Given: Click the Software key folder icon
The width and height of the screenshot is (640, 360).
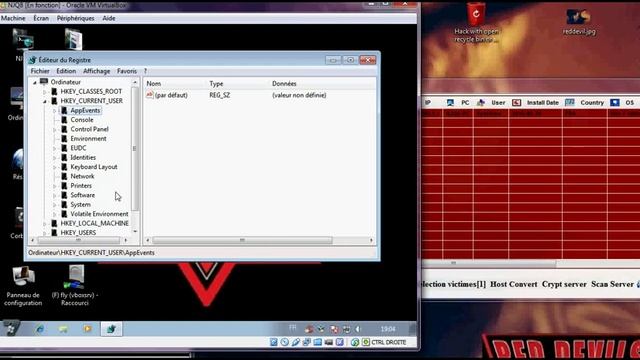Looking at the screenshot, I should (x=64, y=195).
